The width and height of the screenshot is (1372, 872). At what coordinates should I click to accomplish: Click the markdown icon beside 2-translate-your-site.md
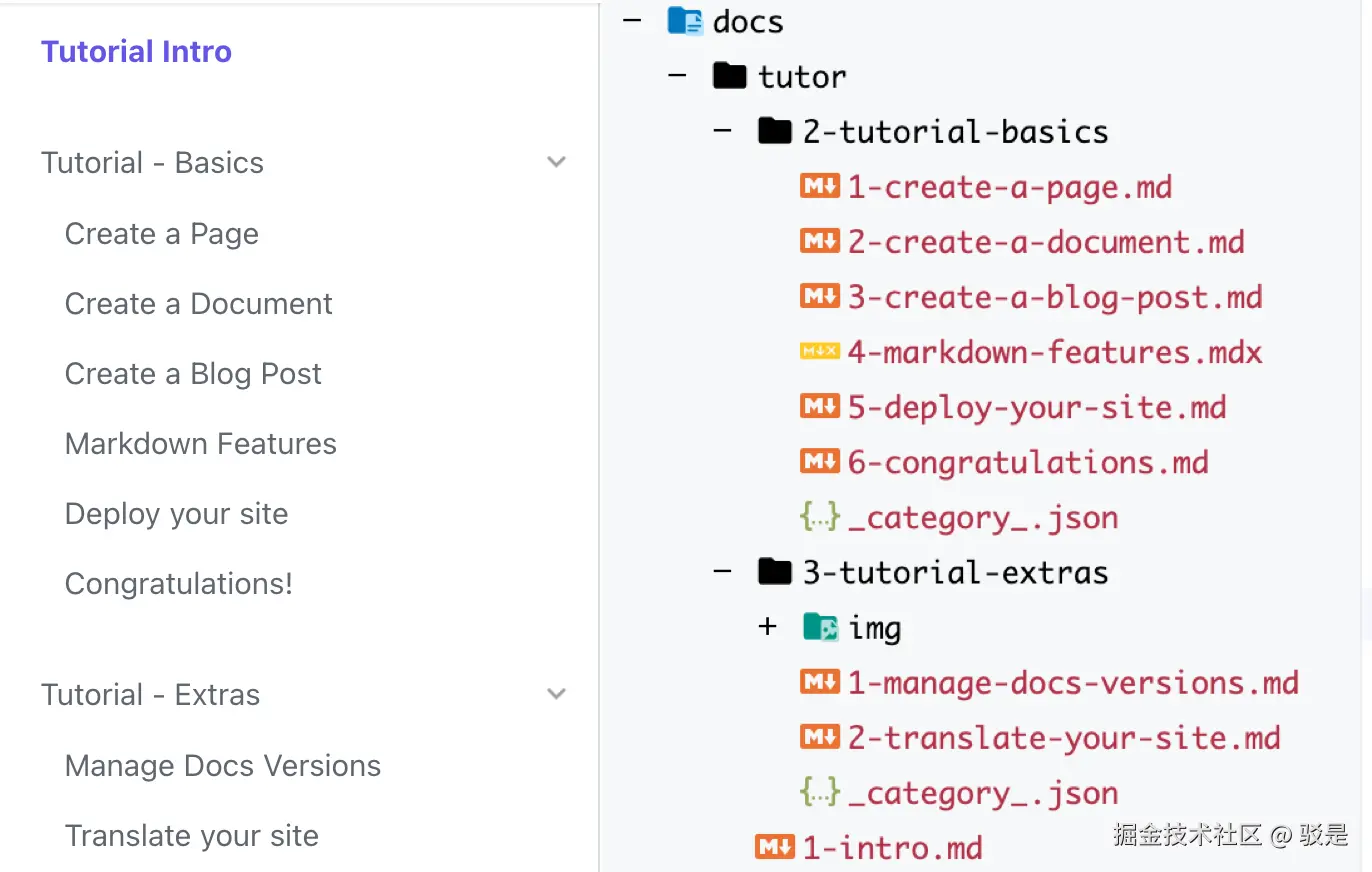tap(819, 737)
